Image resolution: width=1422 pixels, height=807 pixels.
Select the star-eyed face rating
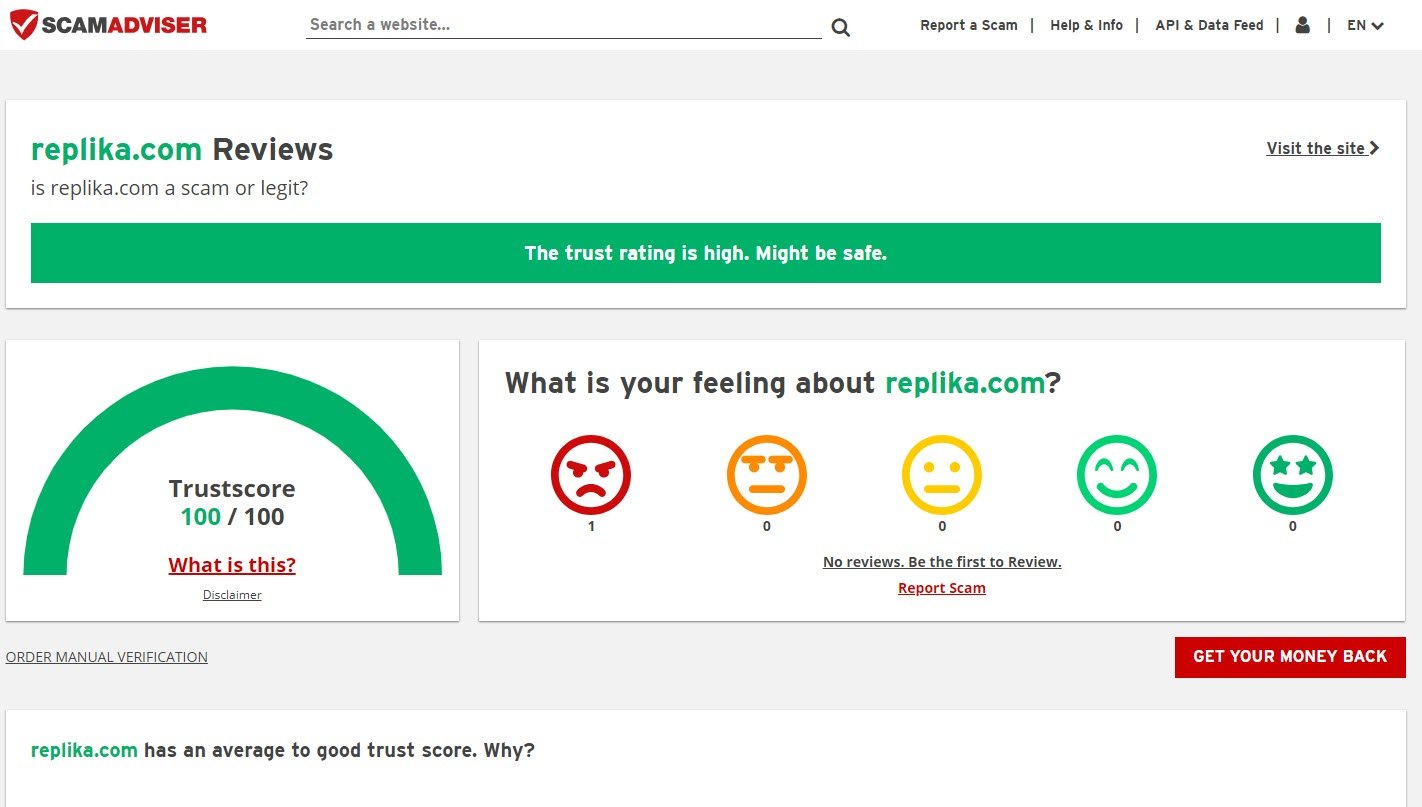(x=1292, y=475)
